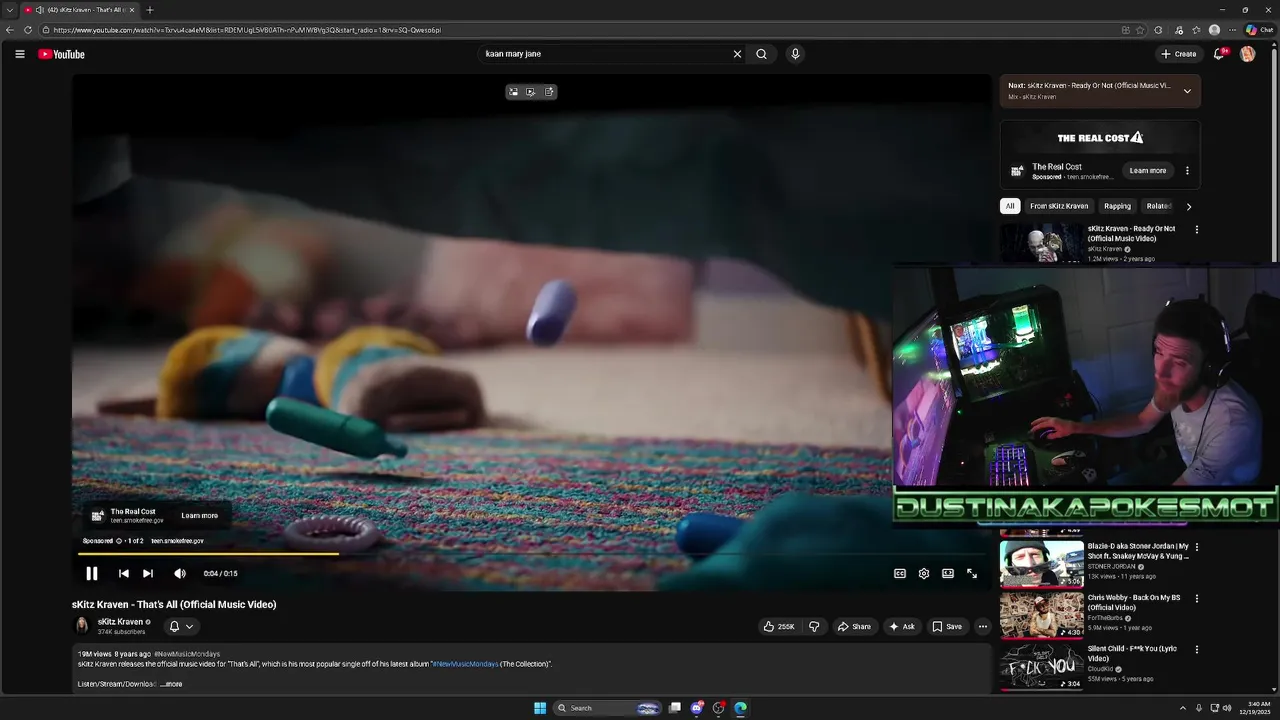Open Chris Webby Back On My BS thumbnail
The image size is (1280, 720).
(x=1041, y=615)
